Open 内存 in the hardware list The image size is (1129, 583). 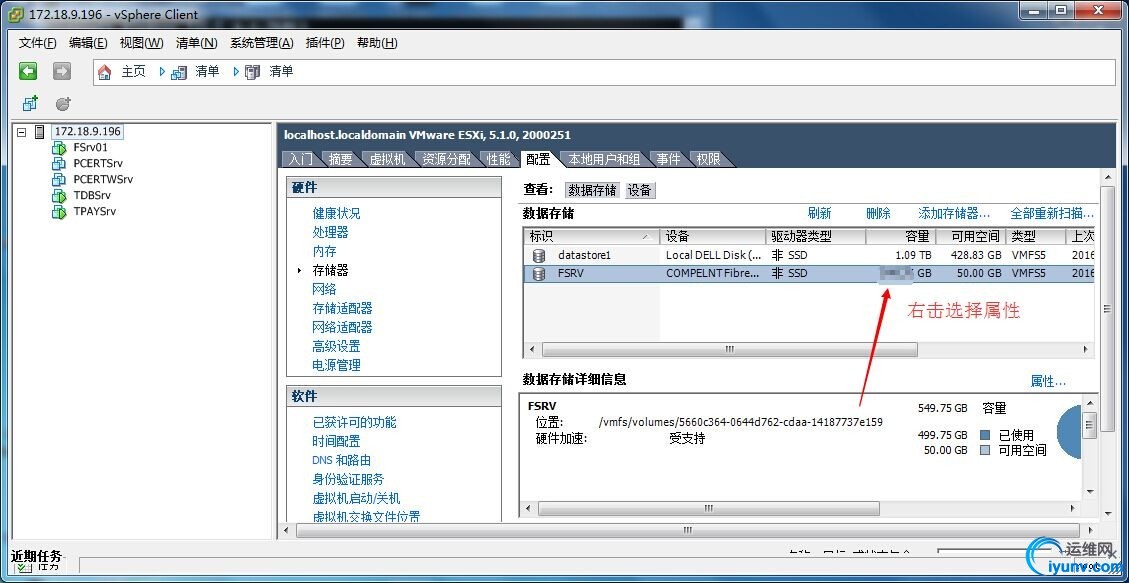pyautogui.click(x=324, y=251)
